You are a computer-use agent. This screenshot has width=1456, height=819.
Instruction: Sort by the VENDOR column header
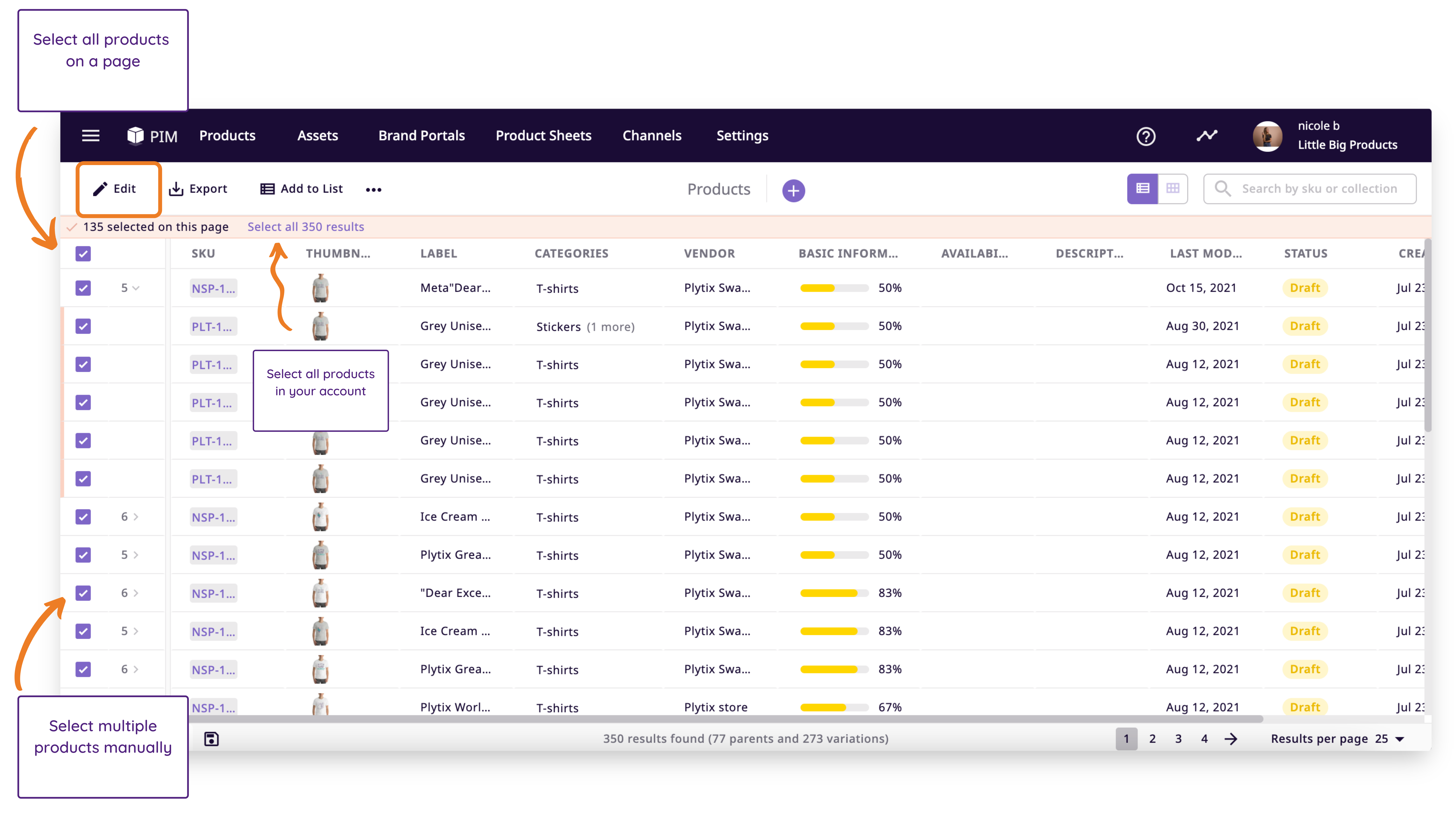coord(709,254)
